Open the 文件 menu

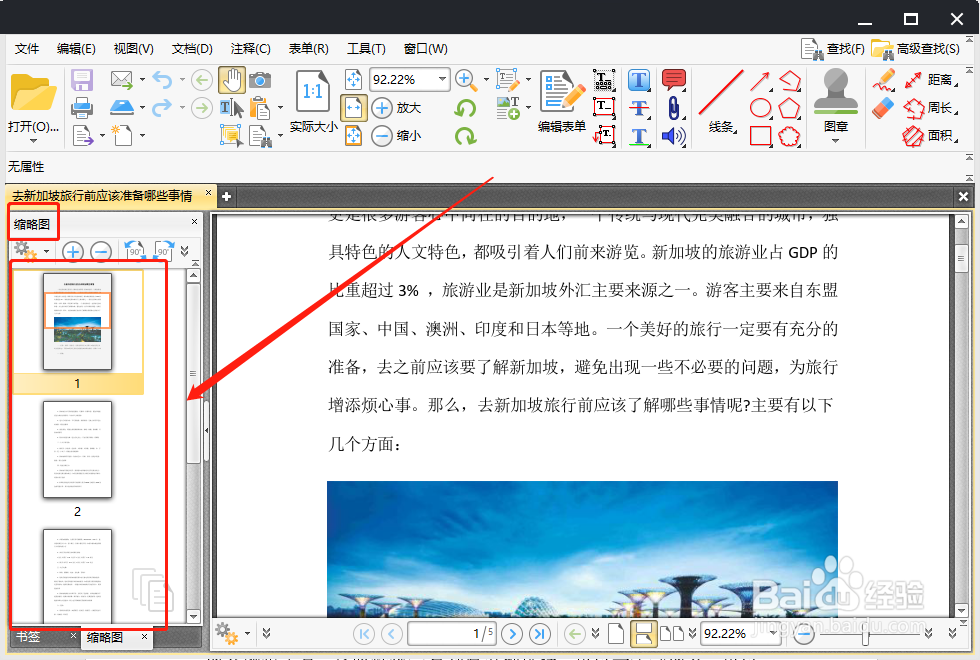pyautogui.click(x=27, y=48)
